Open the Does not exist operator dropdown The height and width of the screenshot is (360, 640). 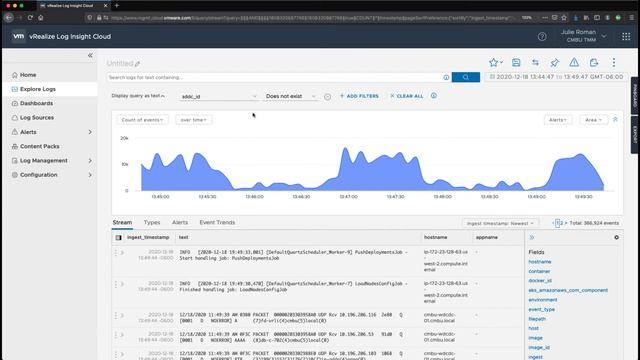coord(290,96)
